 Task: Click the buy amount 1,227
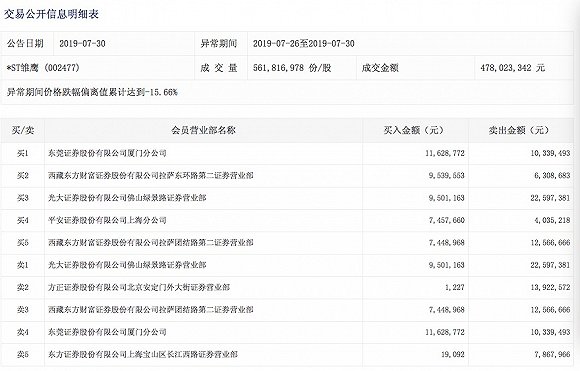(455, 287)
